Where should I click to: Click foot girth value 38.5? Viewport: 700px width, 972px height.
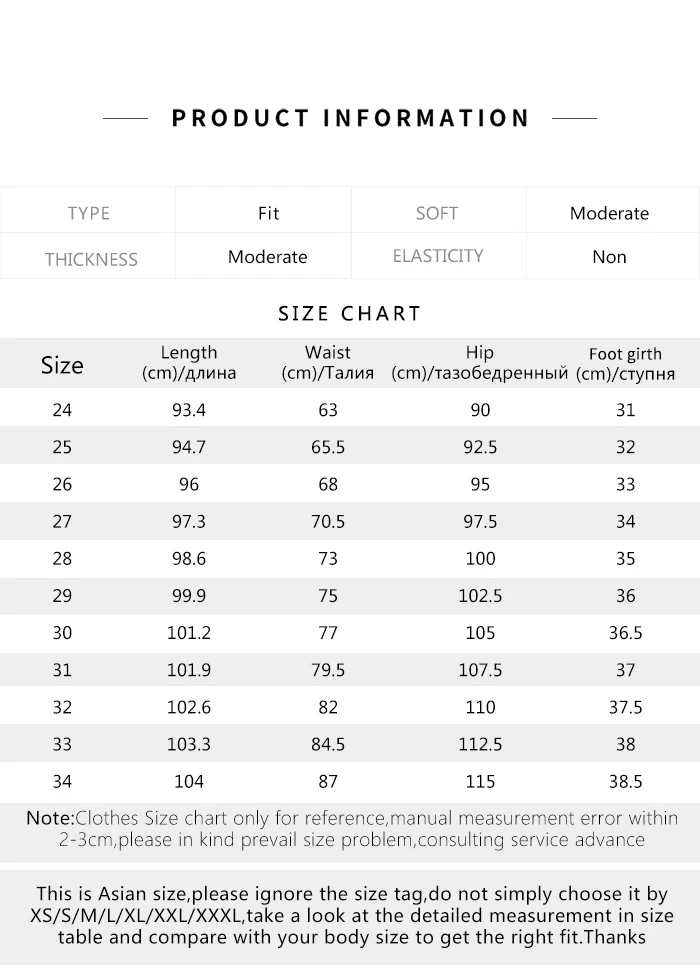pyautogui.click(x=625, y=781)
